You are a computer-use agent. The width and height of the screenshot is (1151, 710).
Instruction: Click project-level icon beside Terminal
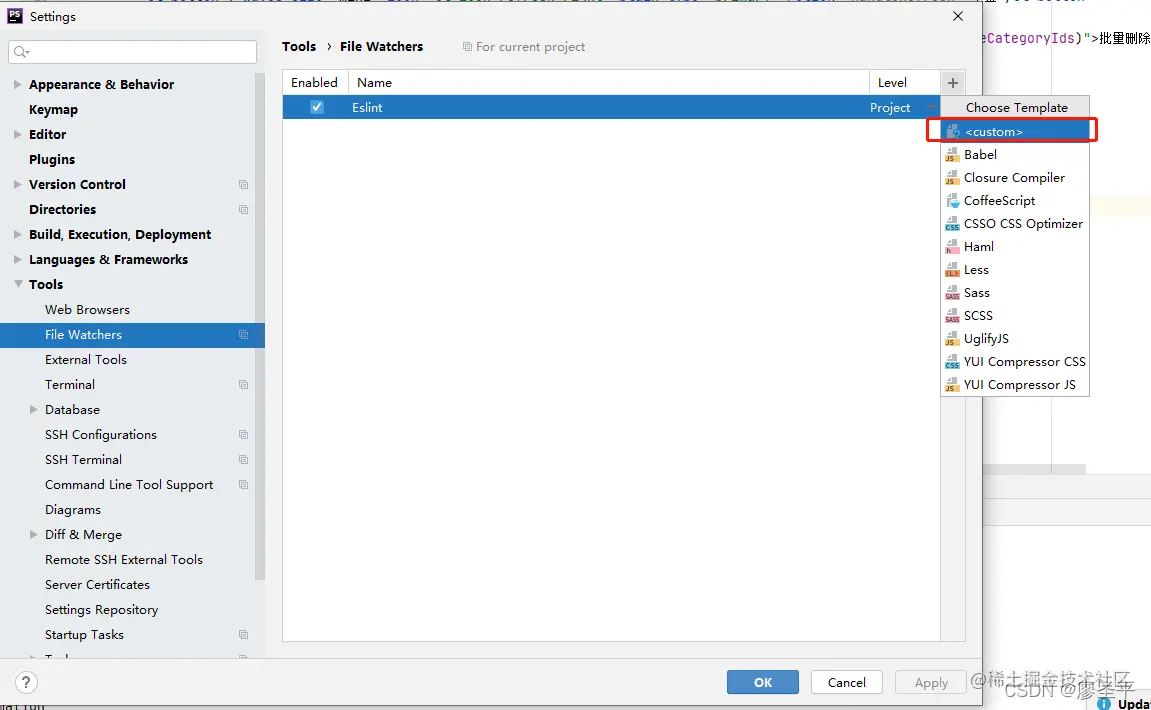click(244, 385)
